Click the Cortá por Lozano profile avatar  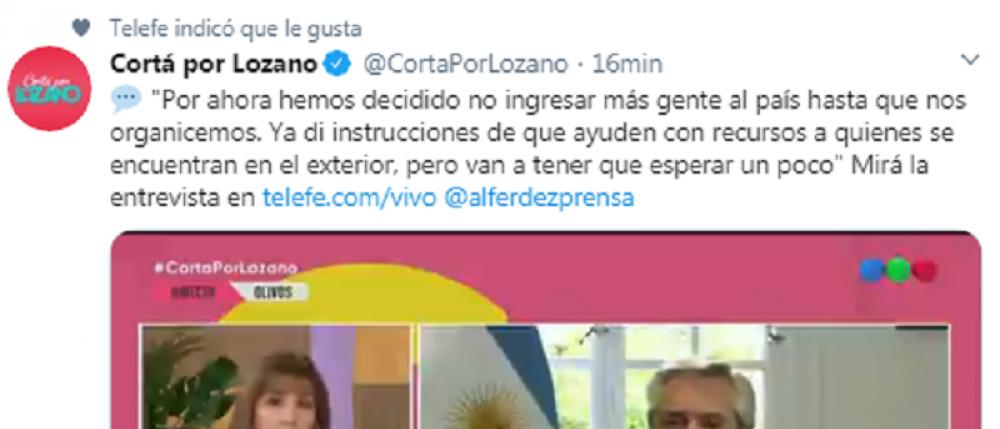49,89
